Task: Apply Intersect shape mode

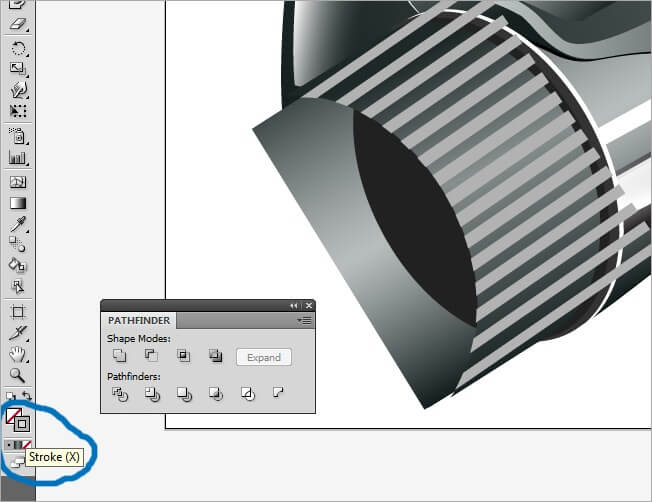Action: [x=183, y=355]
